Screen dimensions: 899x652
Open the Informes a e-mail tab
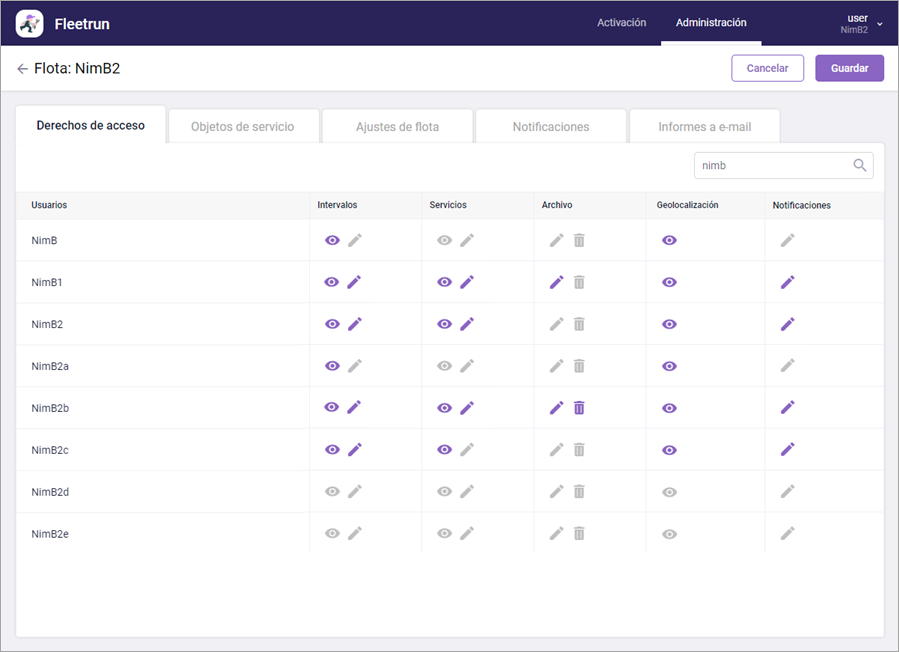(704, 127)
